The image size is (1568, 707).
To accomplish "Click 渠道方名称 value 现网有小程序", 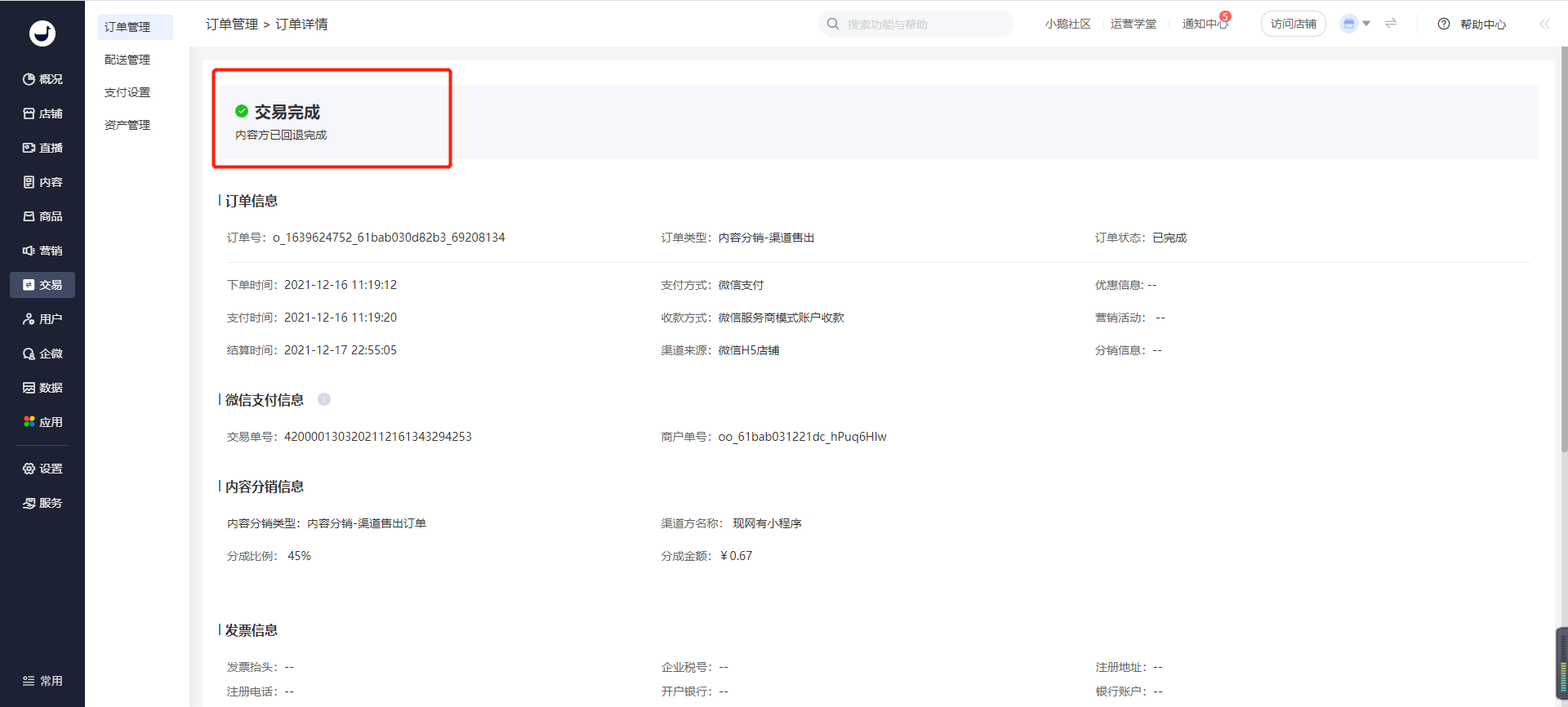I will [x=767, y=523].
